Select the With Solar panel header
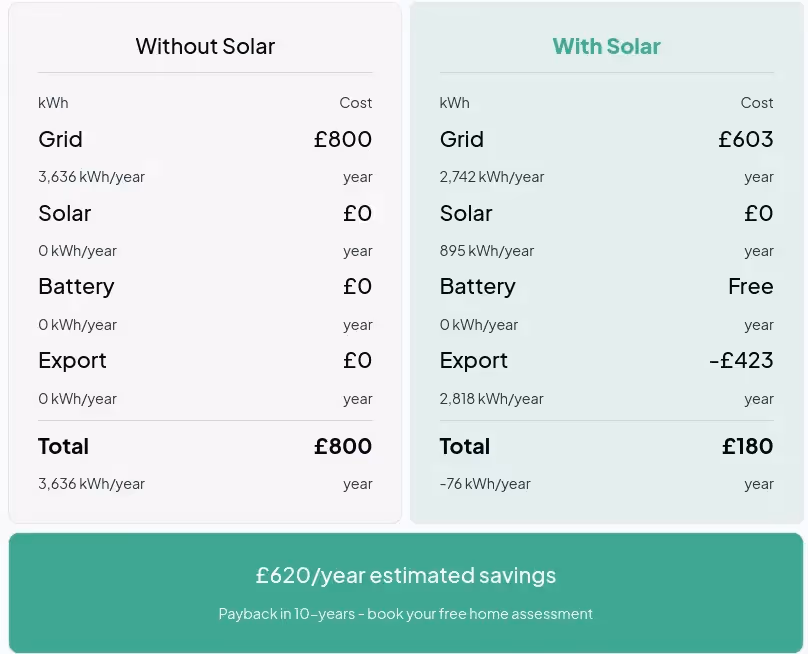 point(606,46)
